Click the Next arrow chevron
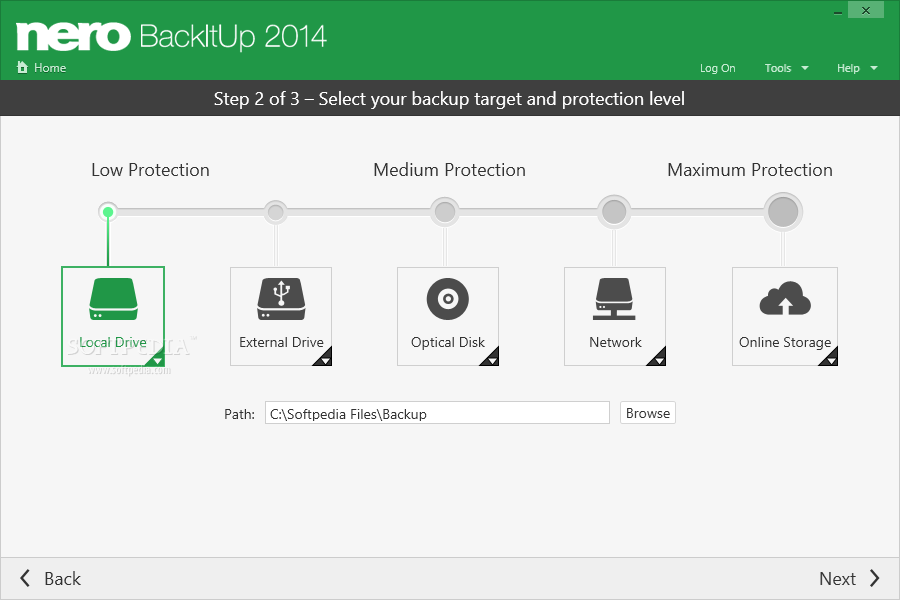 (x=874, y=578)
